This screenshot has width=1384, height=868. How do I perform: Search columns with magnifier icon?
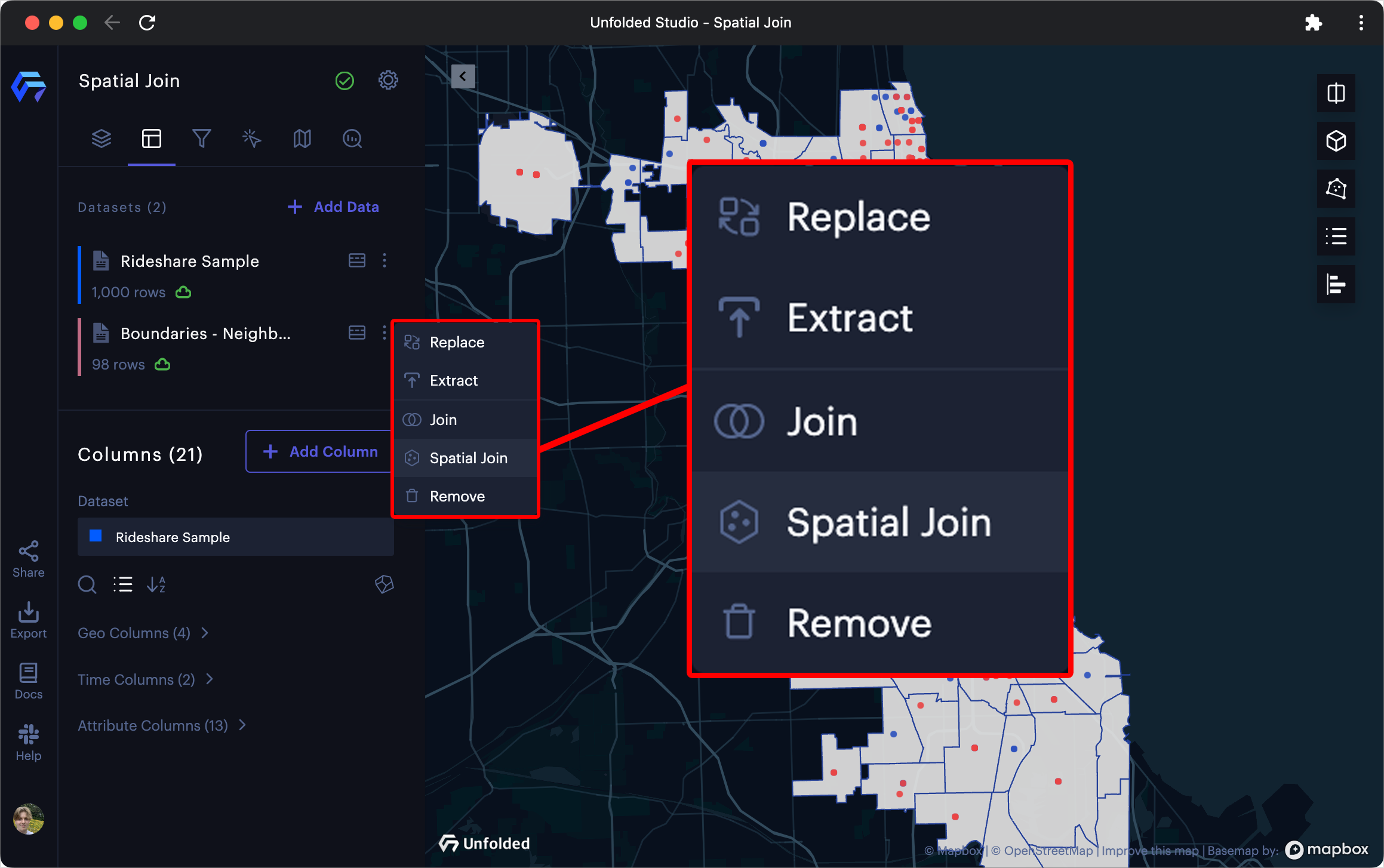coord(87,584)
